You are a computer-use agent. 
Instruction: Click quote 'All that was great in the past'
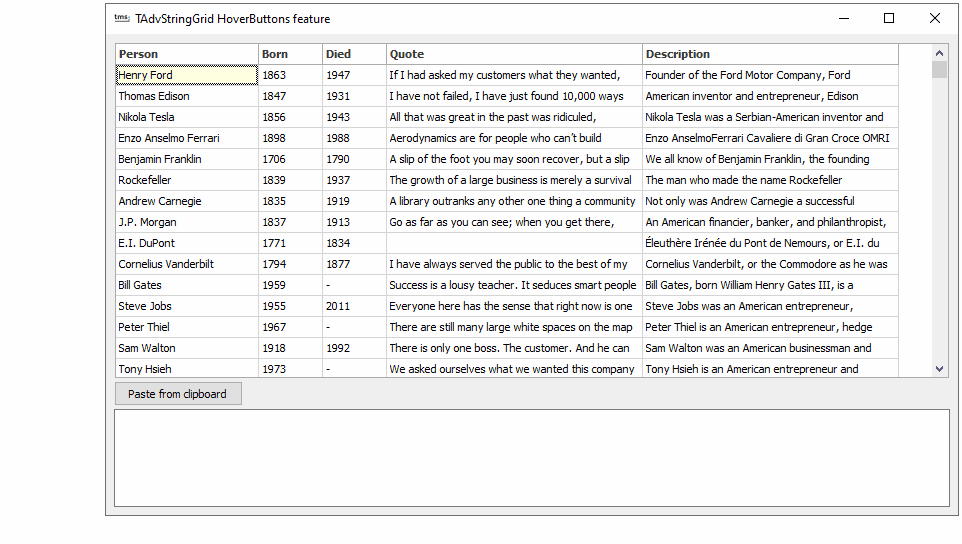point(514,117)
